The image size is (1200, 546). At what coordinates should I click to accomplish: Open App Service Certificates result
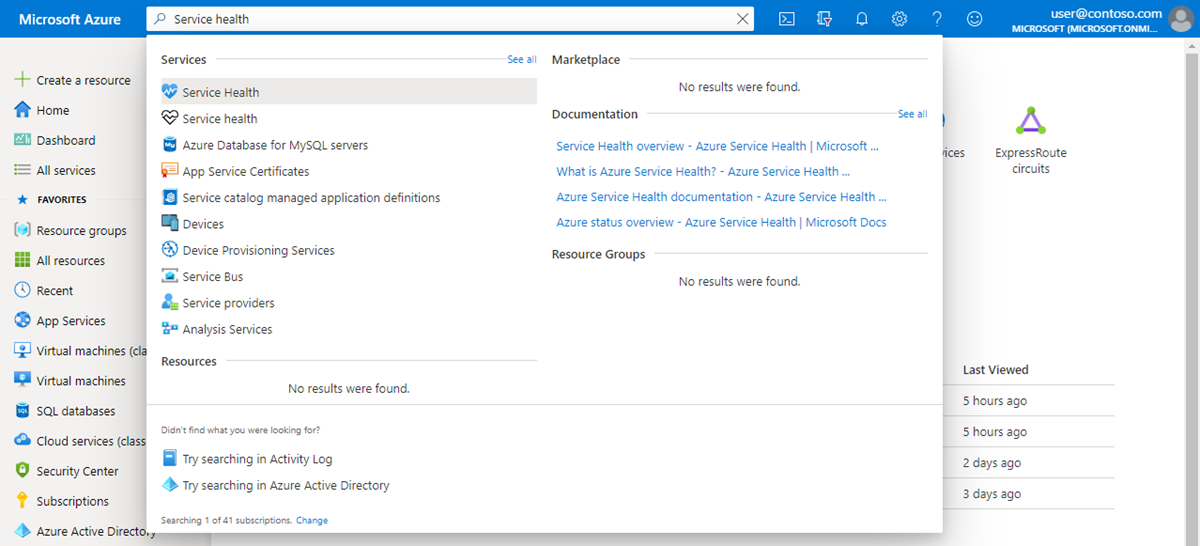click(246, 171)
